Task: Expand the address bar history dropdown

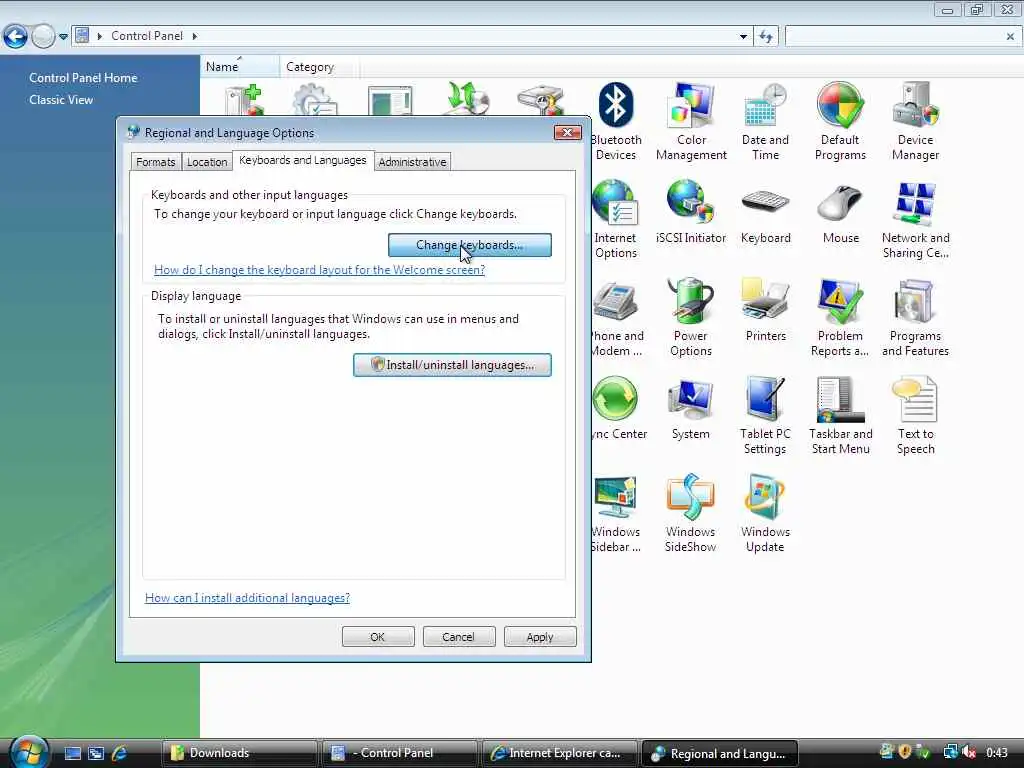Action: point(743,37)
